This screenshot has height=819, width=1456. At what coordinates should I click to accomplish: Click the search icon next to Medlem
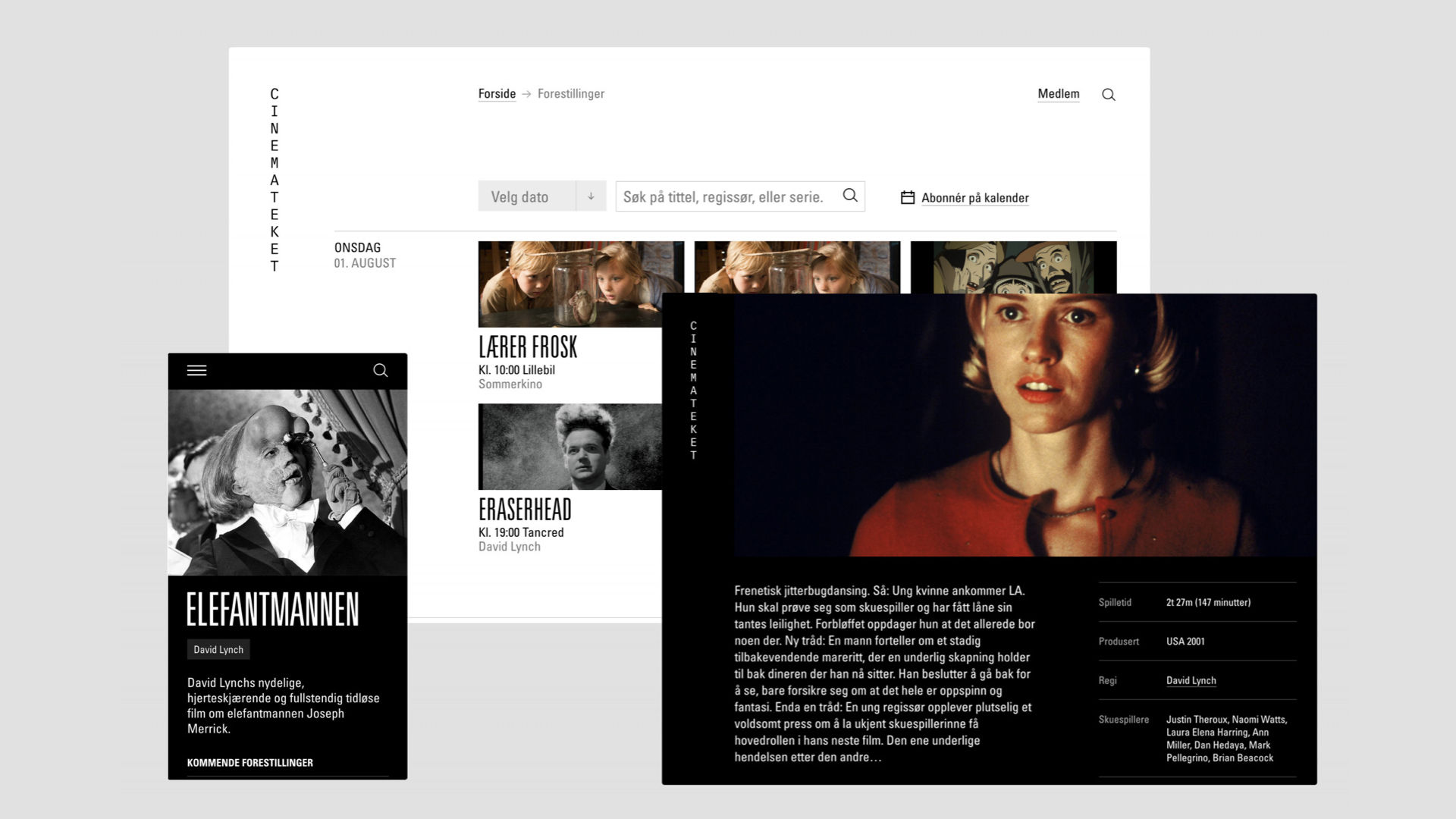point(1109,95)
